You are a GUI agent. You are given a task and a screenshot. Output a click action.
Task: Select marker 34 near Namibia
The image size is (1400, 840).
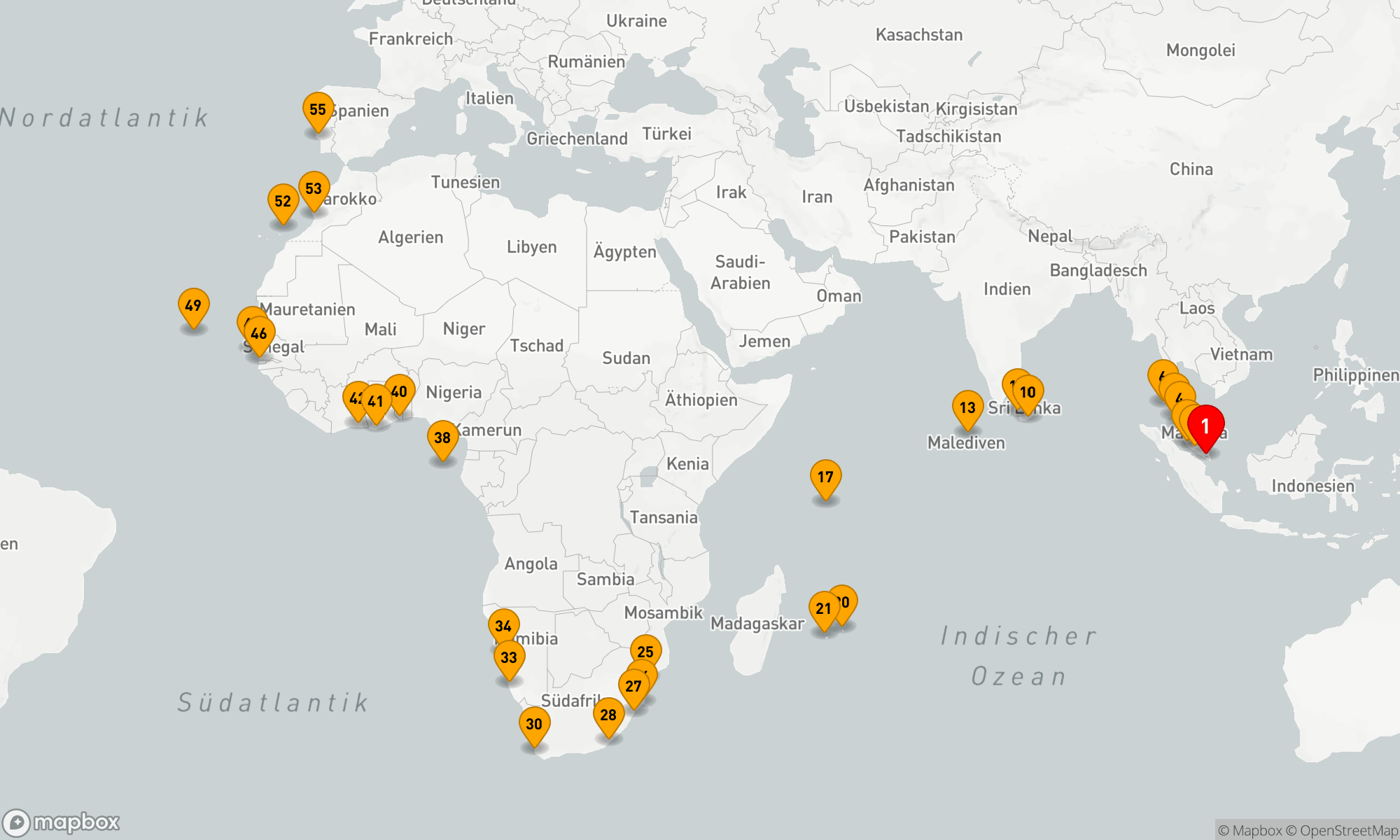[x=503, y=626]
